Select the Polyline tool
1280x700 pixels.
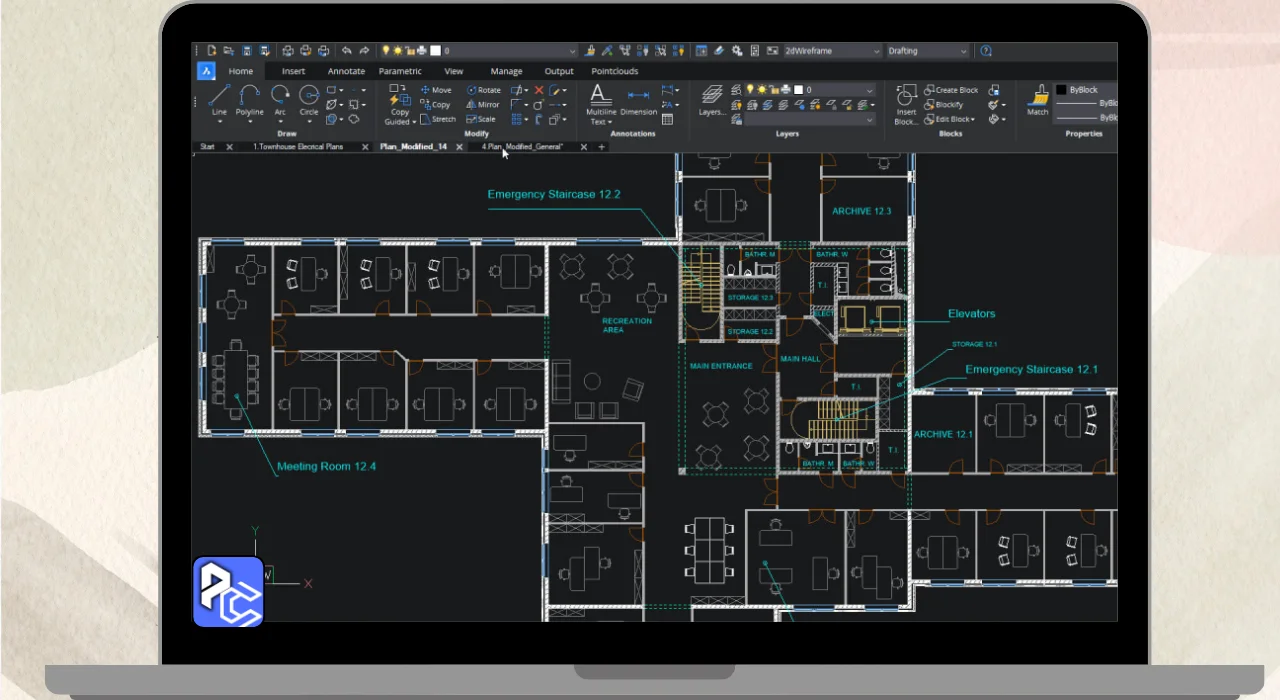[x=249, y=98]
